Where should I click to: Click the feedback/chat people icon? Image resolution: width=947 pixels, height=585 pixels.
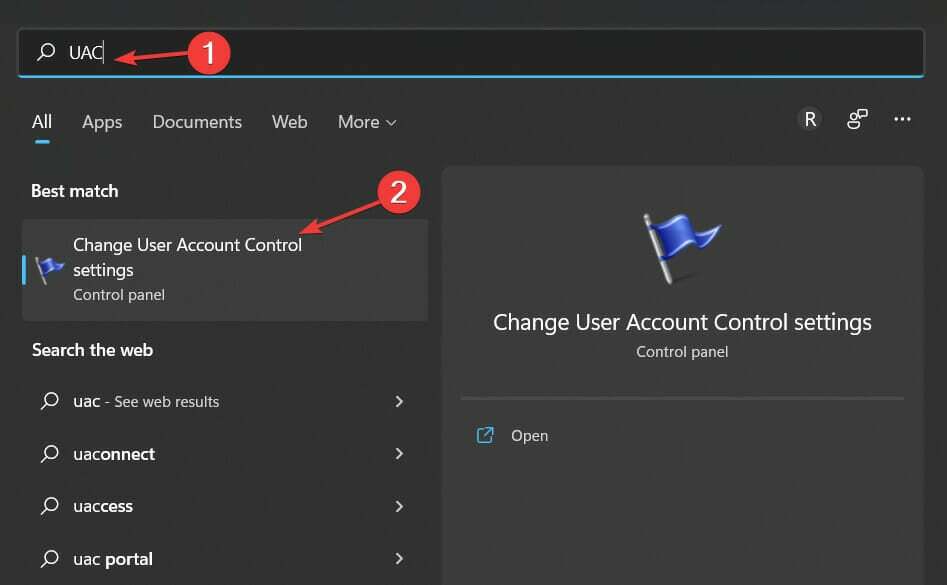pyautogui.click(x=856, y=119)
